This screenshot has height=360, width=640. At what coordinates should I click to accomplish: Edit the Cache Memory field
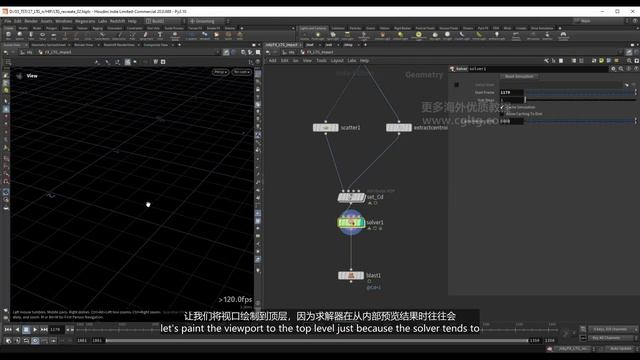point(511,121)
